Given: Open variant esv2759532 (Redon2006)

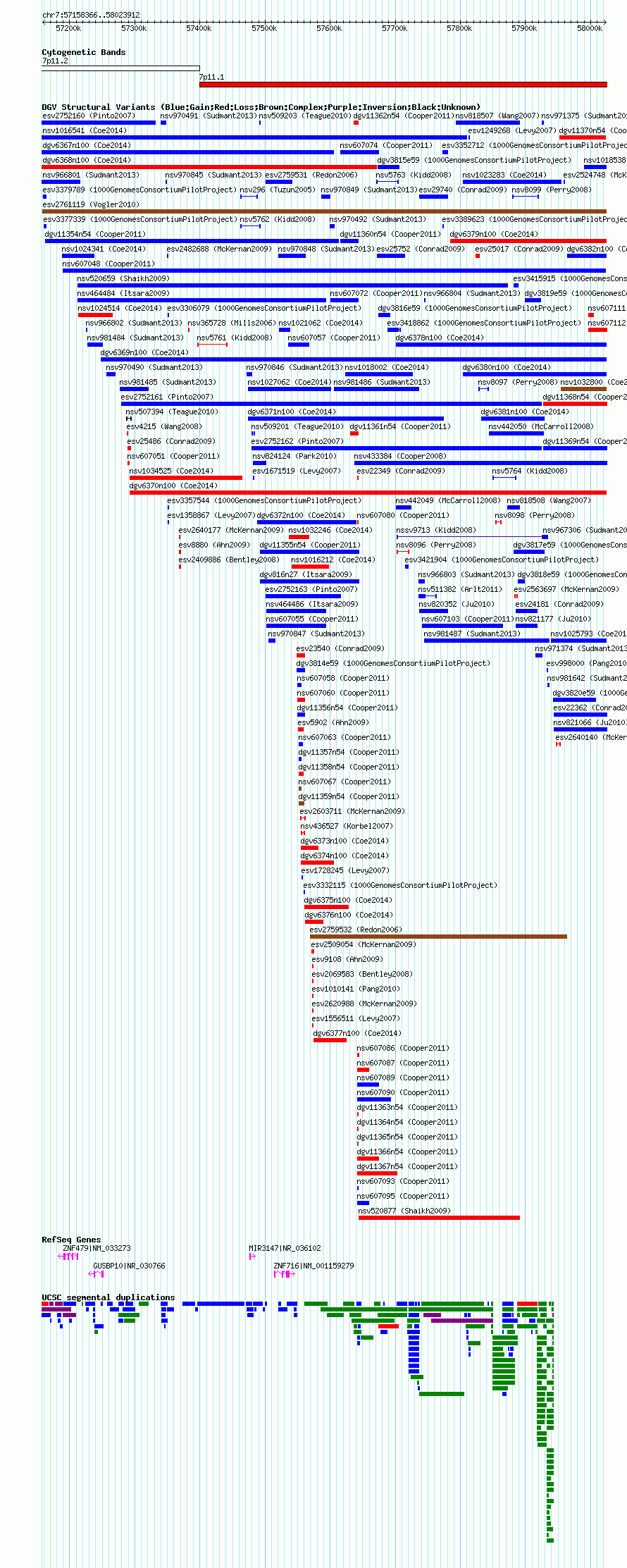Looking at the screenshot, I should click(x=356, y=930).
